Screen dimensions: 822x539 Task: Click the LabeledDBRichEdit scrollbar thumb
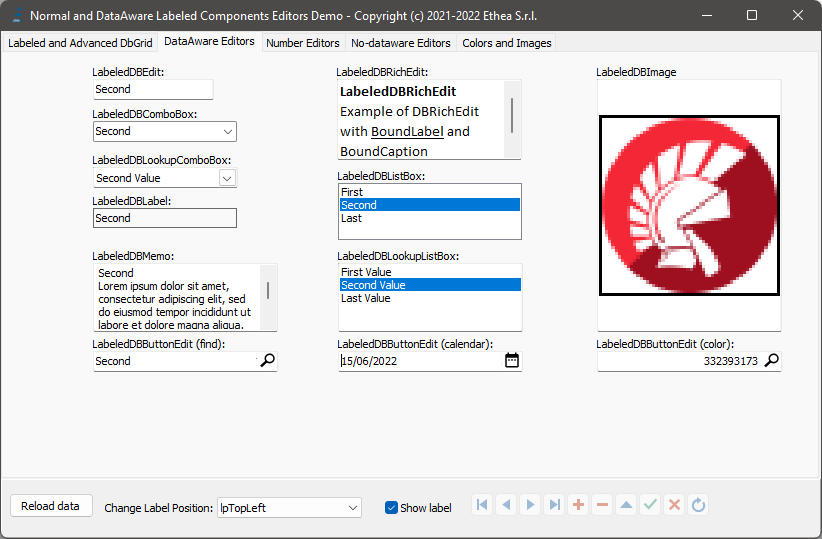[x=512, y=115]
